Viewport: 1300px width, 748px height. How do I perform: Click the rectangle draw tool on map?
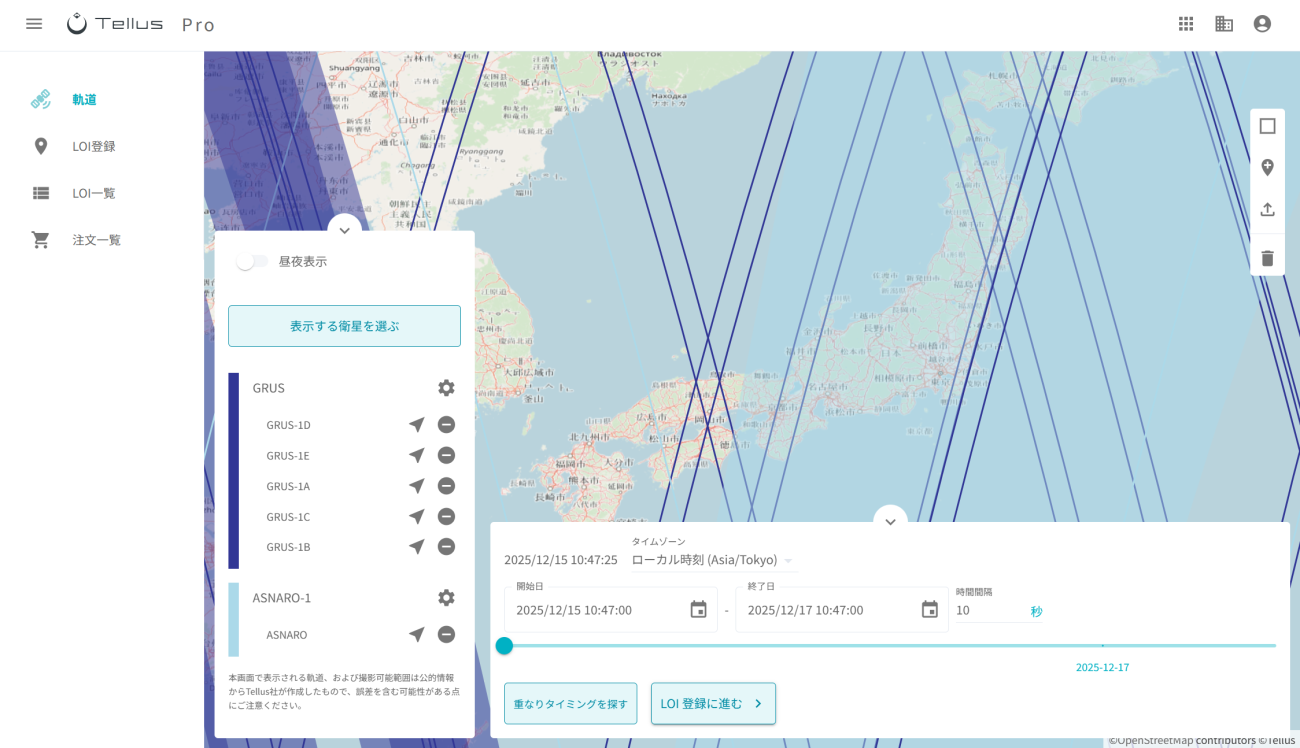coord(1267,126)
